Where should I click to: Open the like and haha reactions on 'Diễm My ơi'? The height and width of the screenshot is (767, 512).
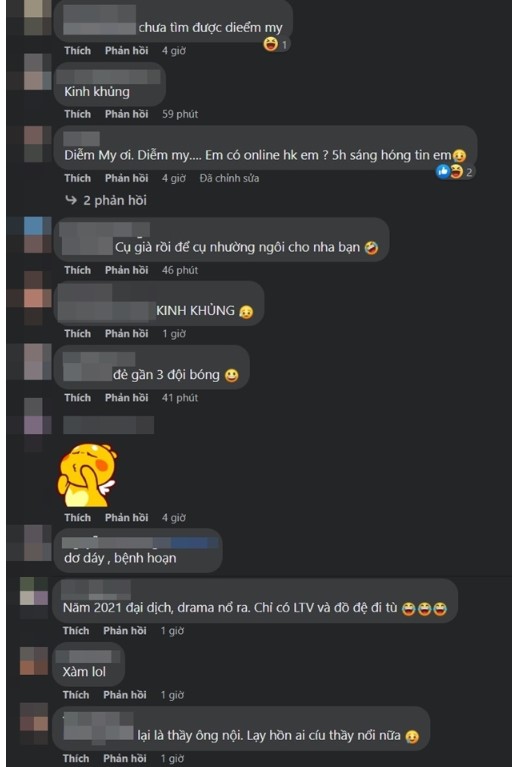[455, 172]
